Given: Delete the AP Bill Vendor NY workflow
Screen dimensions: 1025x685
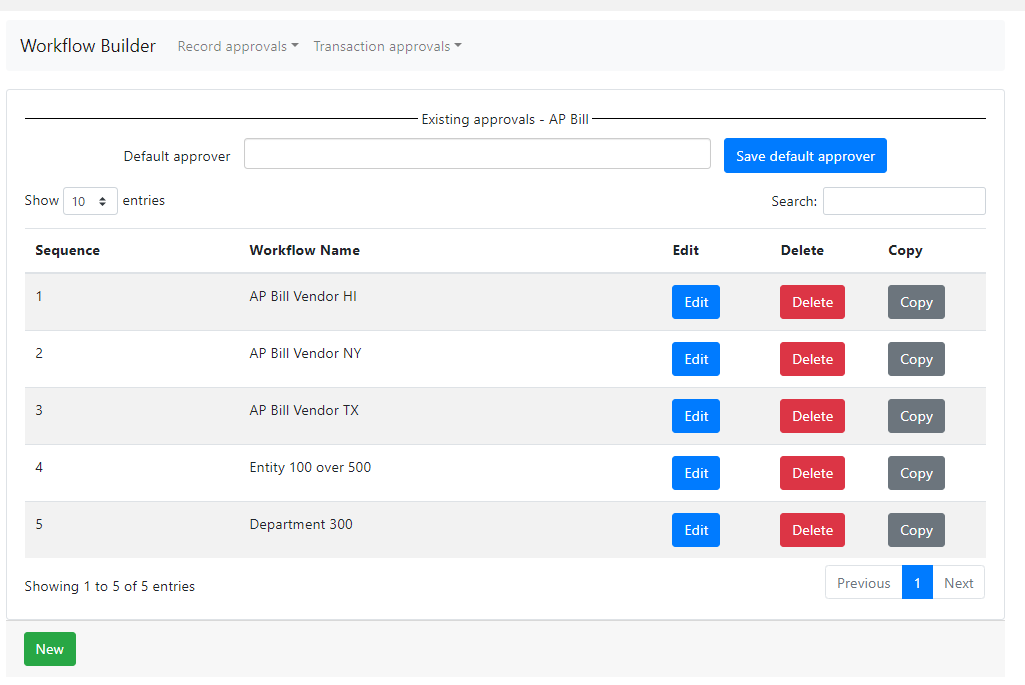Looking at the screenshot, I should 812,359.
